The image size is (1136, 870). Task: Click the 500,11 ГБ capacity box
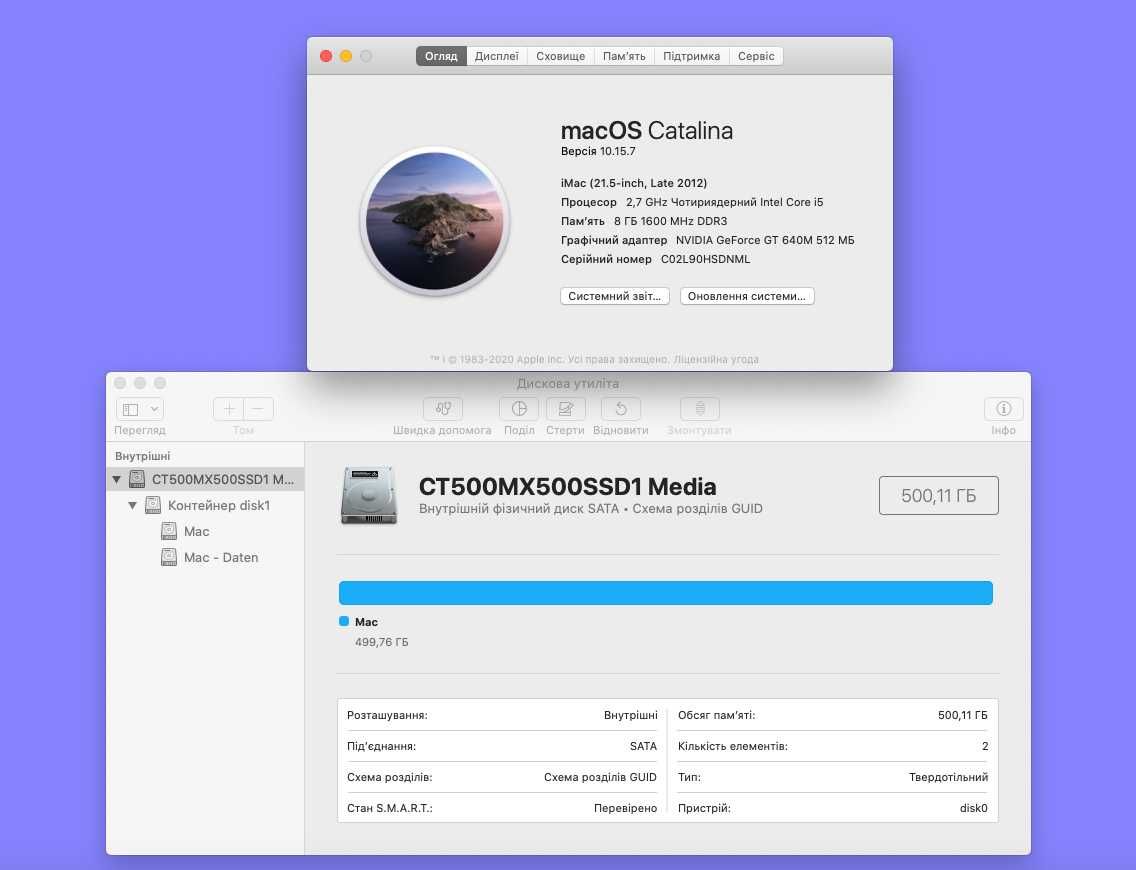pos(939,495)
